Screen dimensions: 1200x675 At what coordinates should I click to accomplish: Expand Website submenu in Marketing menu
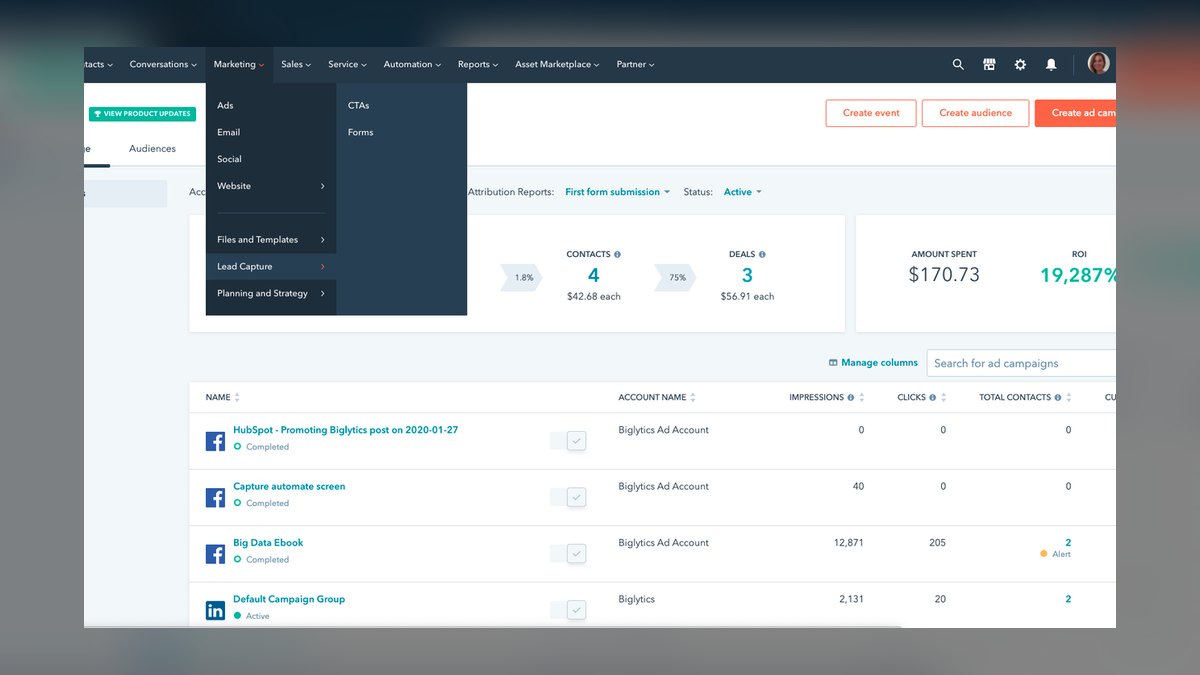[271, 186]
